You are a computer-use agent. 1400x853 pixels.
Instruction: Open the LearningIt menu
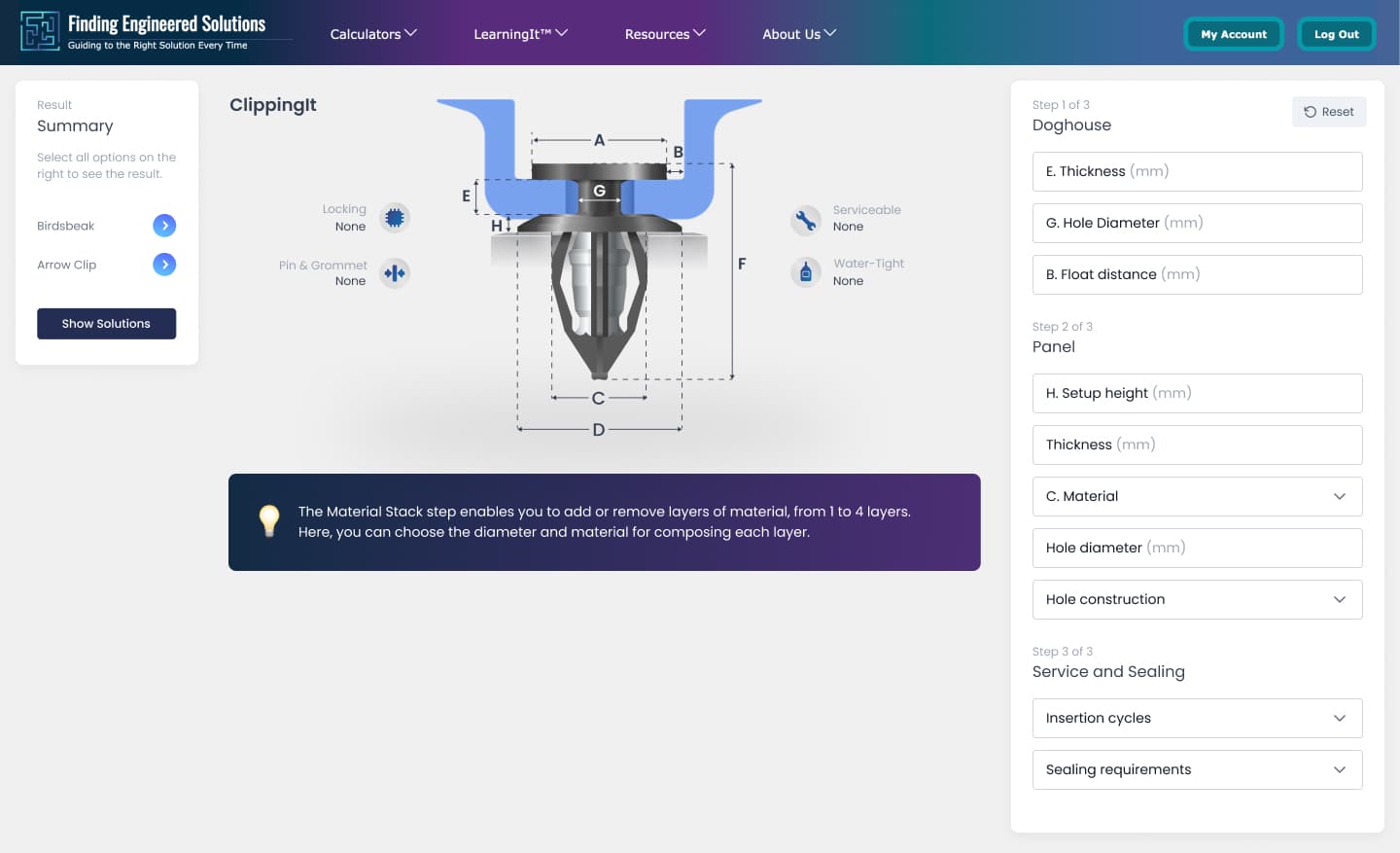pyautogui.click(x=520, y=34)
